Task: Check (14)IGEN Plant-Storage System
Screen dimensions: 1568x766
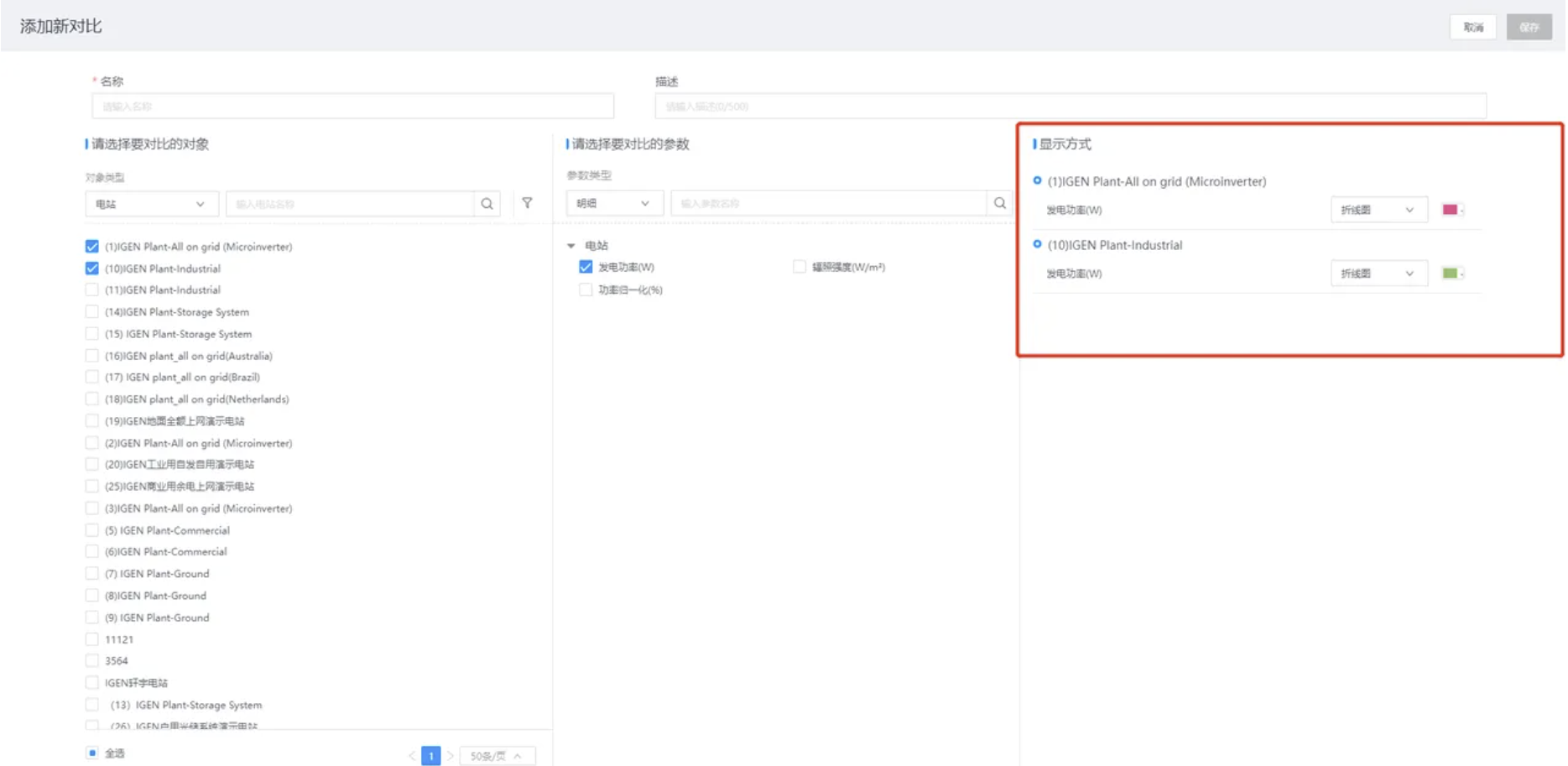Action: (92, 312)
